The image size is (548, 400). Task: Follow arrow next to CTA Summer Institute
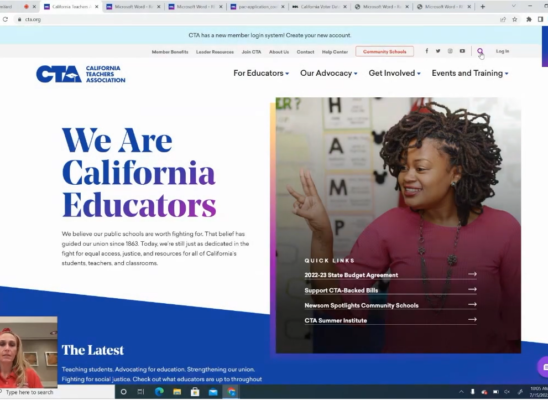473,320
